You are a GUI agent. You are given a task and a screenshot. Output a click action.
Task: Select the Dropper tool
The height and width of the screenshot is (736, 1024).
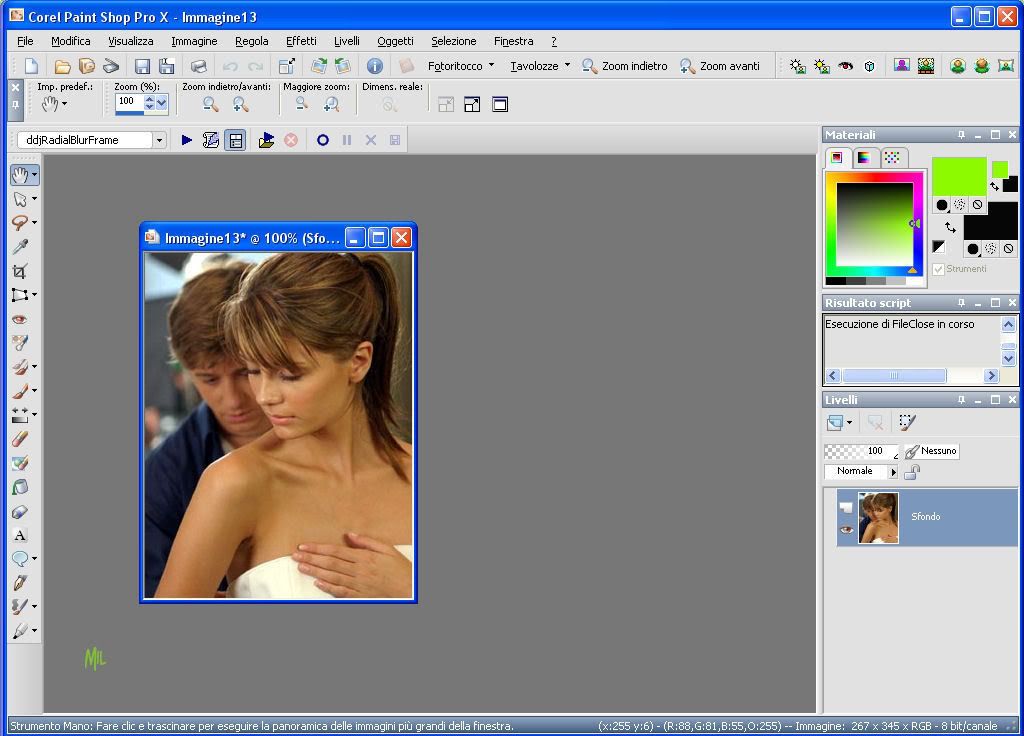[x=20, y=247]
